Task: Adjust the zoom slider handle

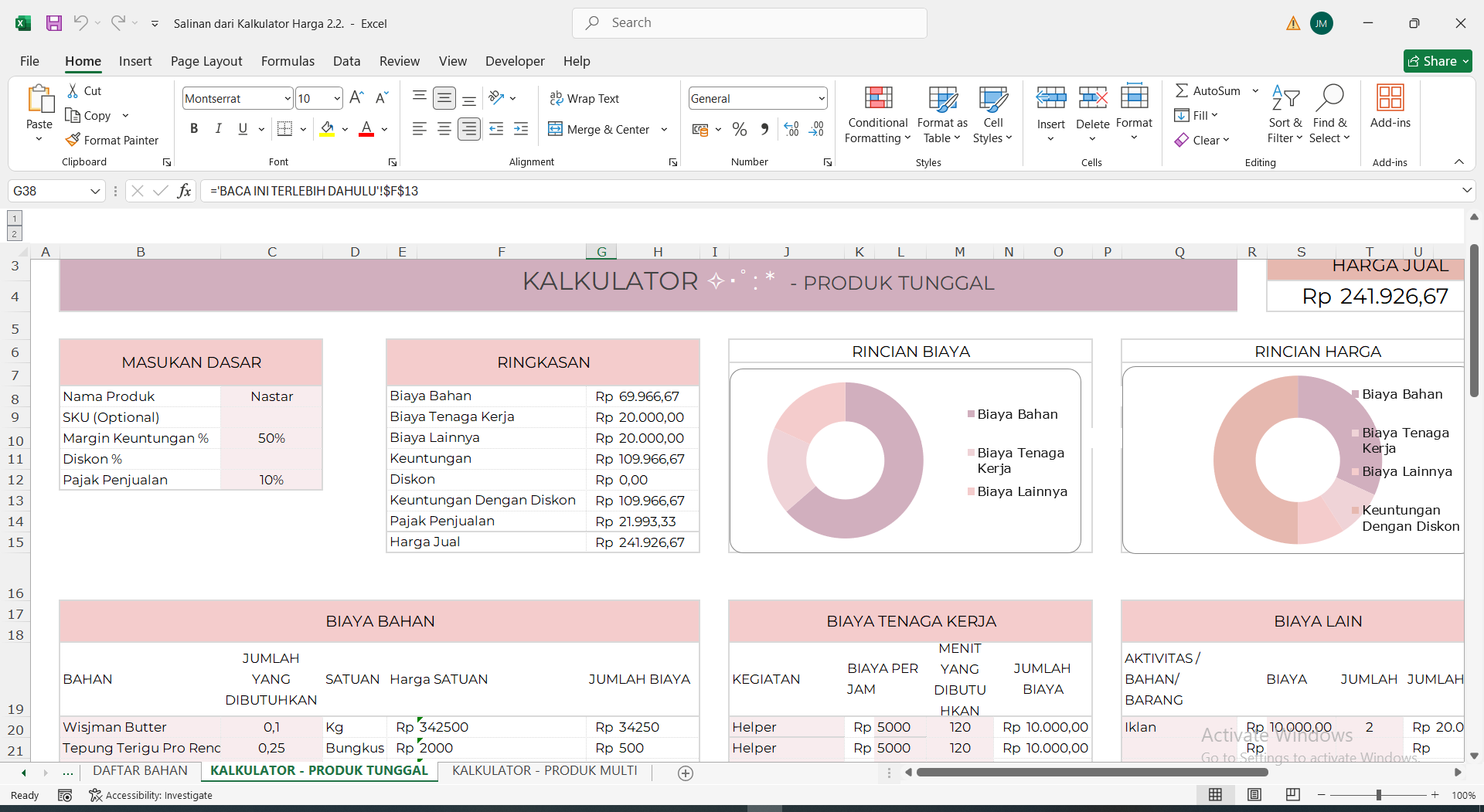Action: coord(1378,795)
